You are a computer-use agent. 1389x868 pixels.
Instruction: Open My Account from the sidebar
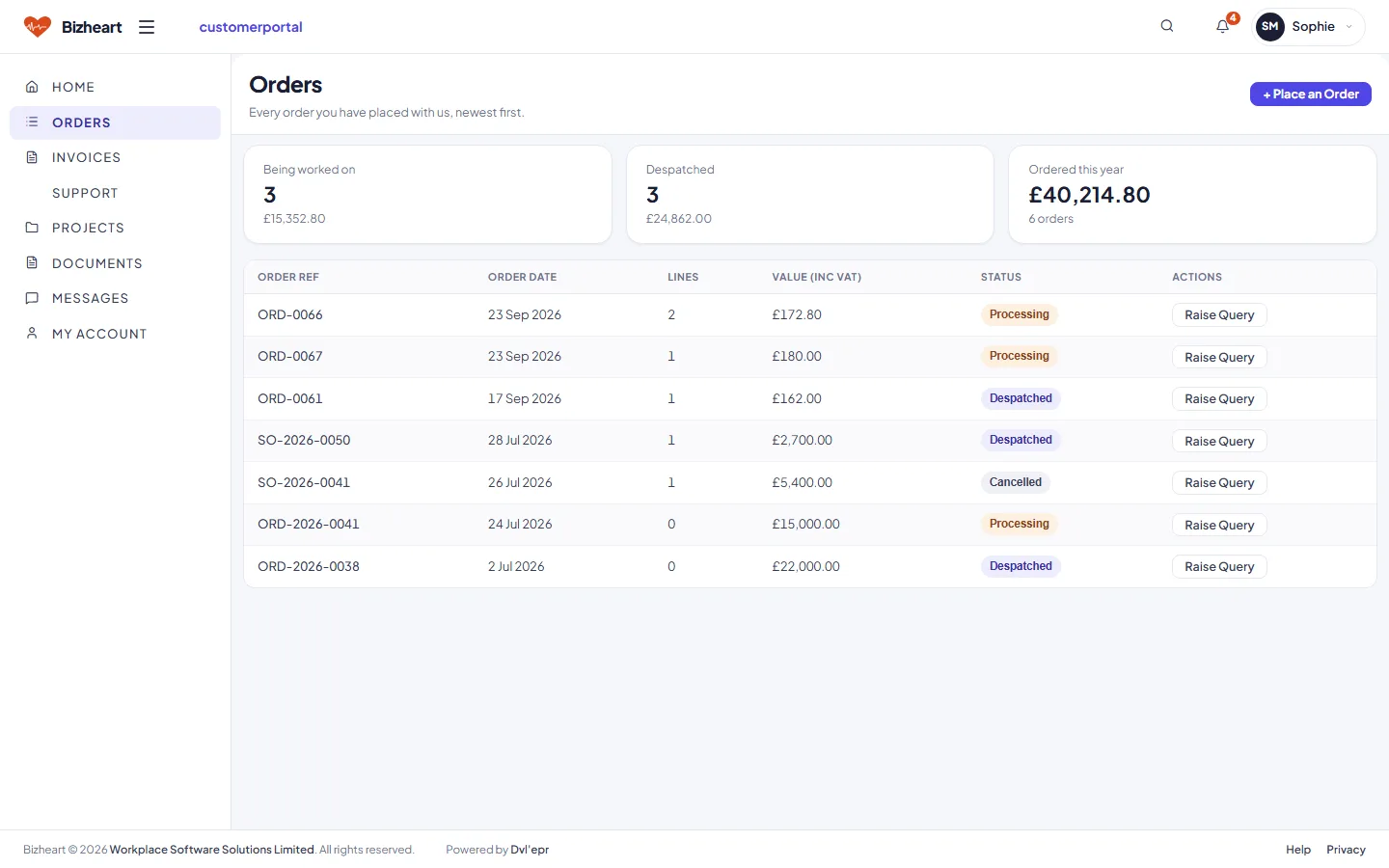(x=115, y=334)
